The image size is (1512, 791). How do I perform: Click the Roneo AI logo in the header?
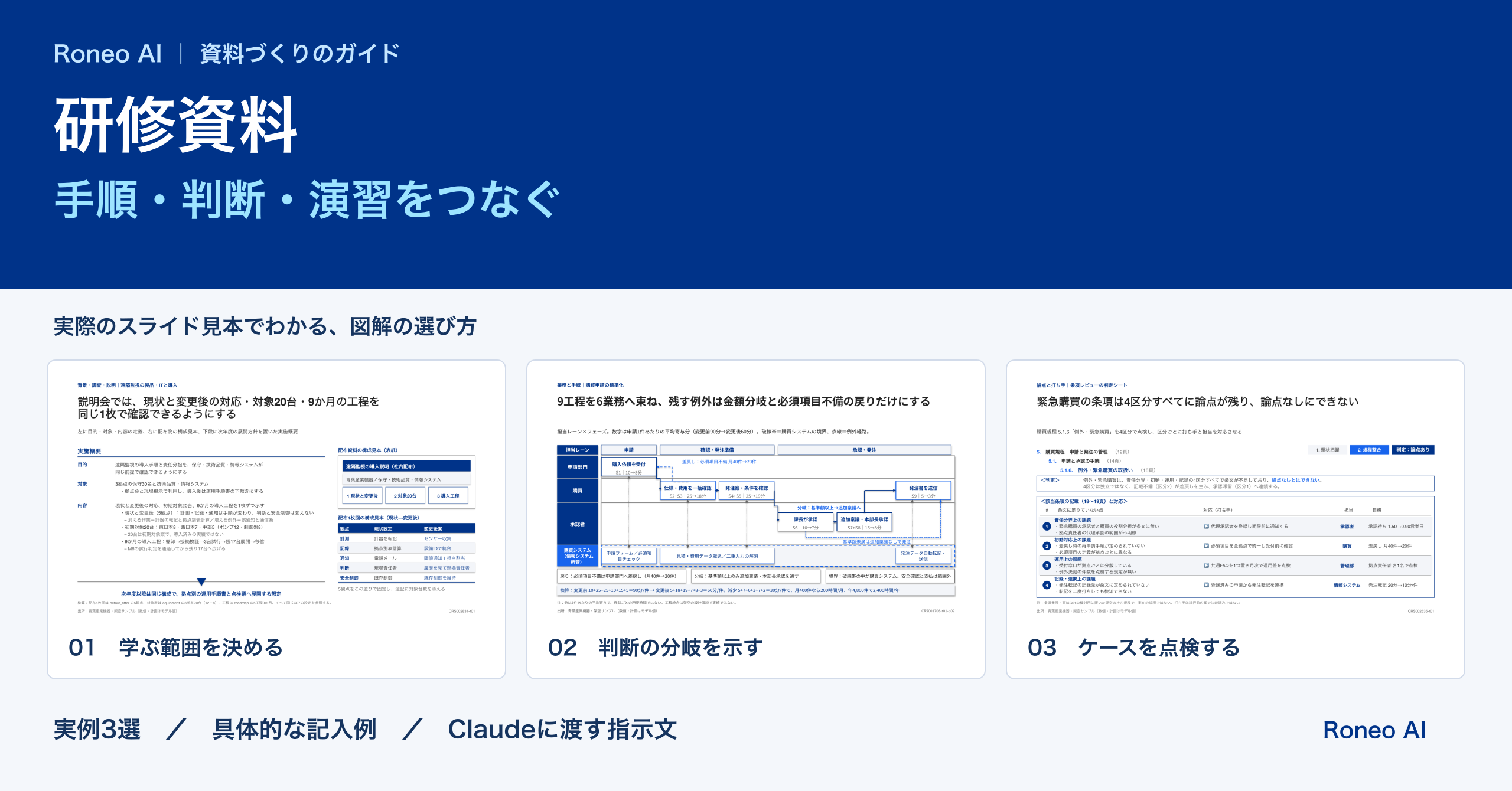(x=107, y=54)
